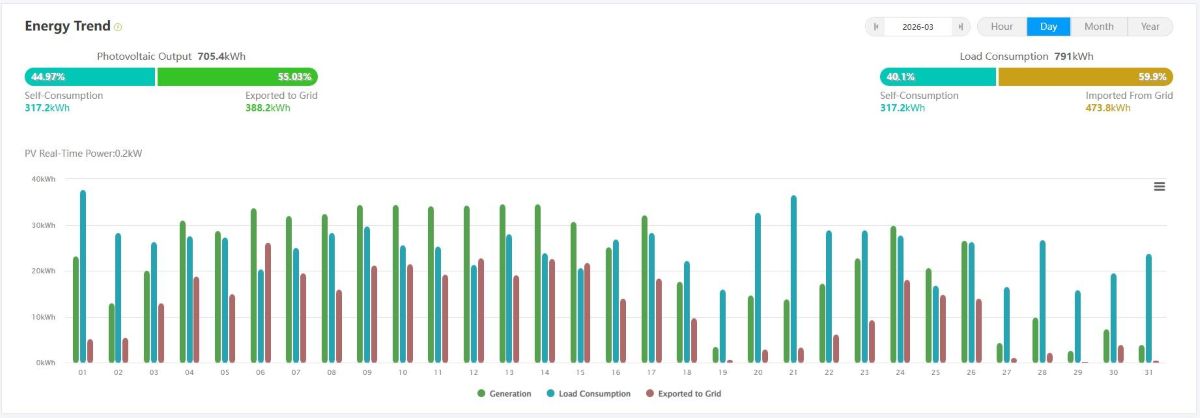Toggle Exported to Grid series label

pos(690,394)
